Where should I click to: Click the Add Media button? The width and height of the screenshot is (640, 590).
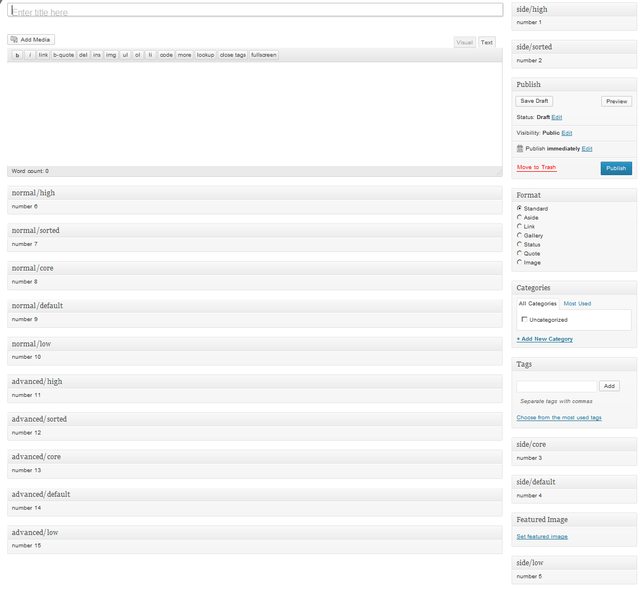(31, 40)
